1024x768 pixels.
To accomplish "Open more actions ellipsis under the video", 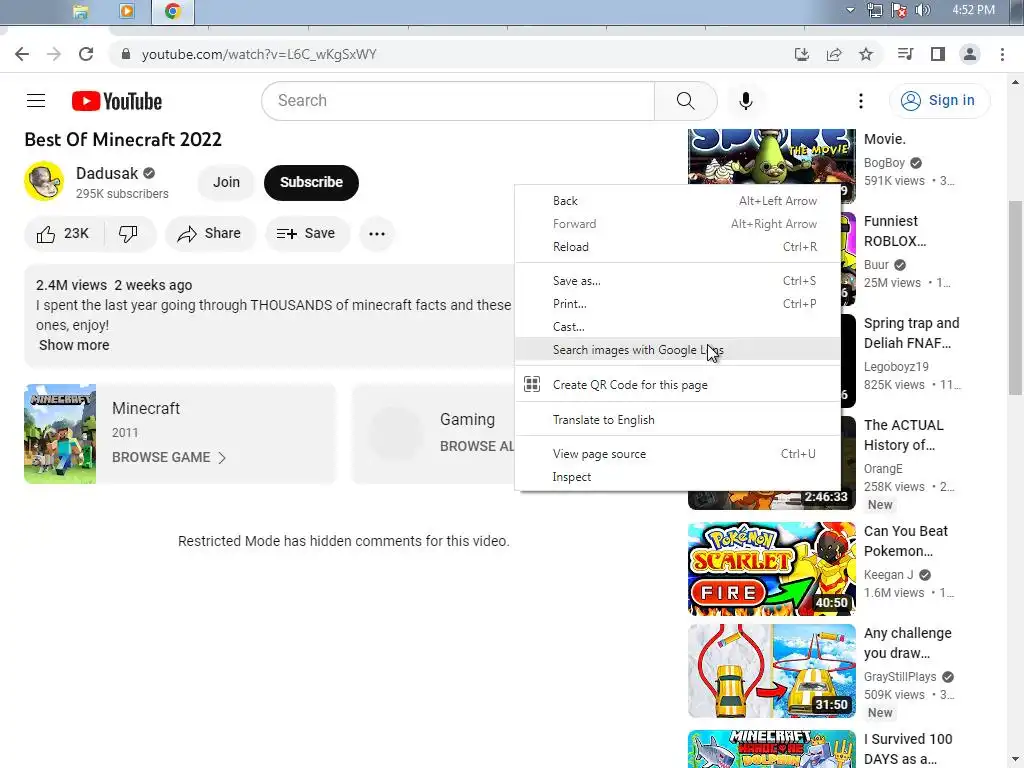I will (x=377, y=234).
